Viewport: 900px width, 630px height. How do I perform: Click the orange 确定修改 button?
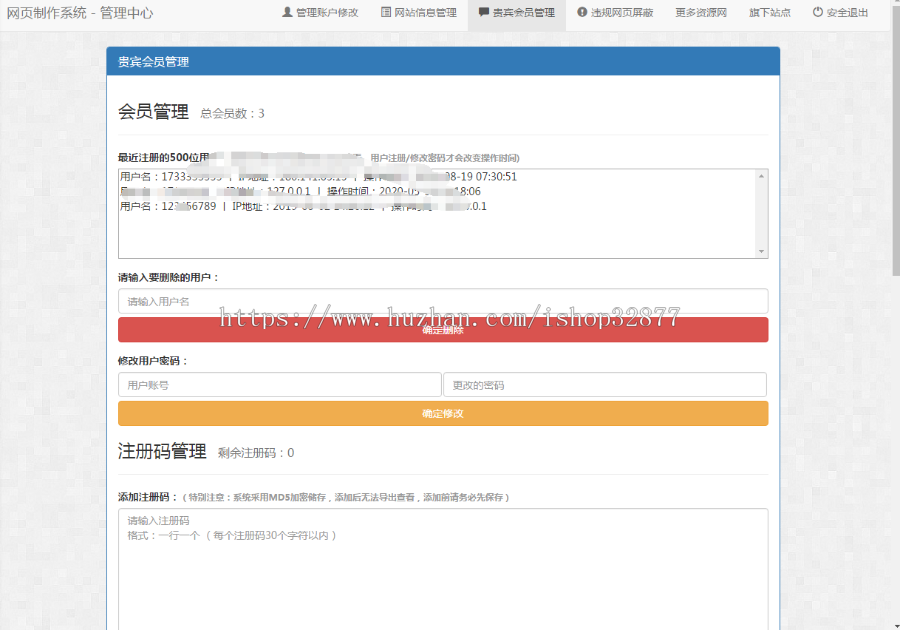(x=443, y=414)
